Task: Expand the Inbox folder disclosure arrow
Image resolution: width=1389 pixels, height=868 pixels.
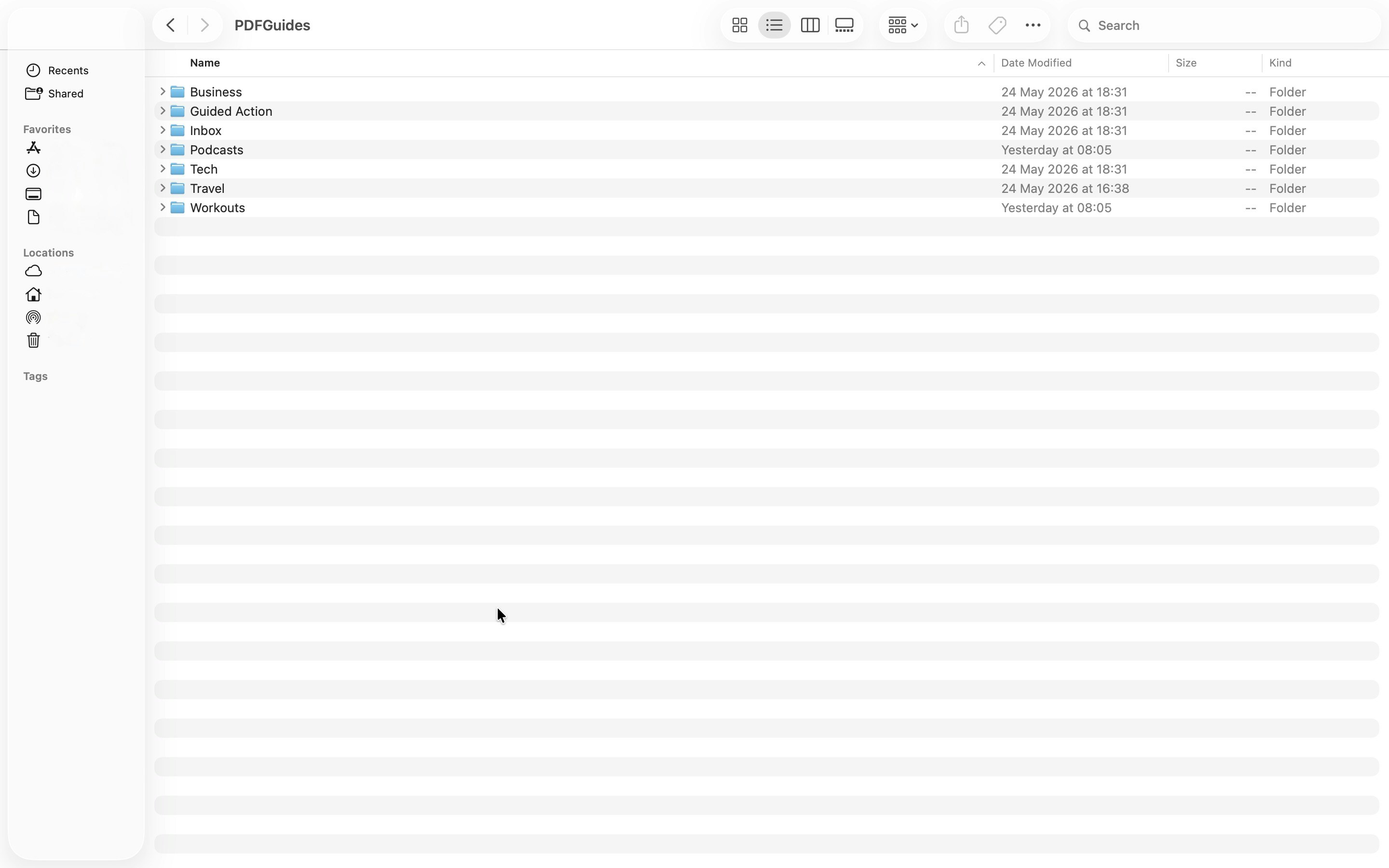Action: (163, 130)
